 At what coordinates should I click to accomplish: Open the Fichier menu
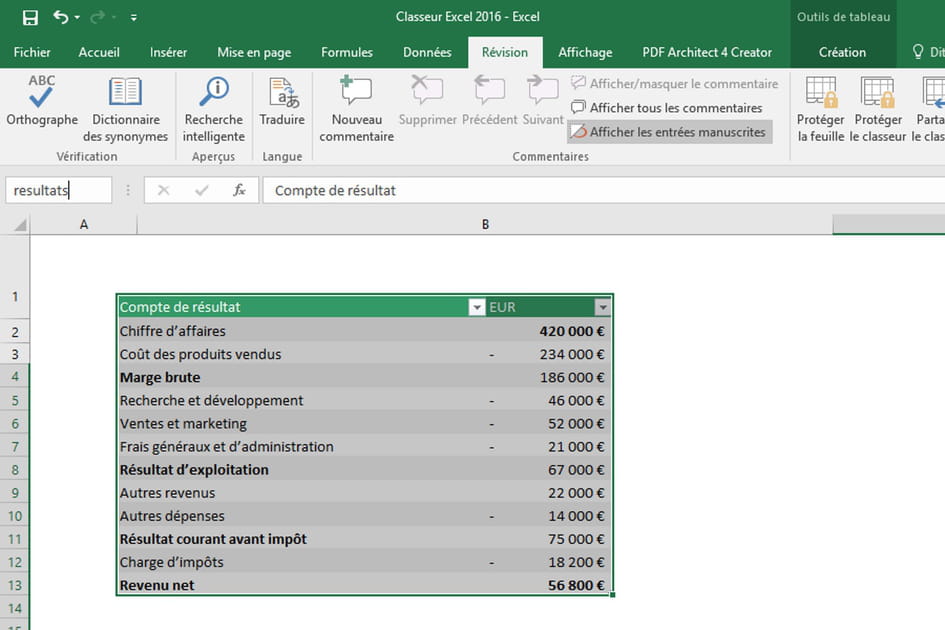(x=32, y=52)
